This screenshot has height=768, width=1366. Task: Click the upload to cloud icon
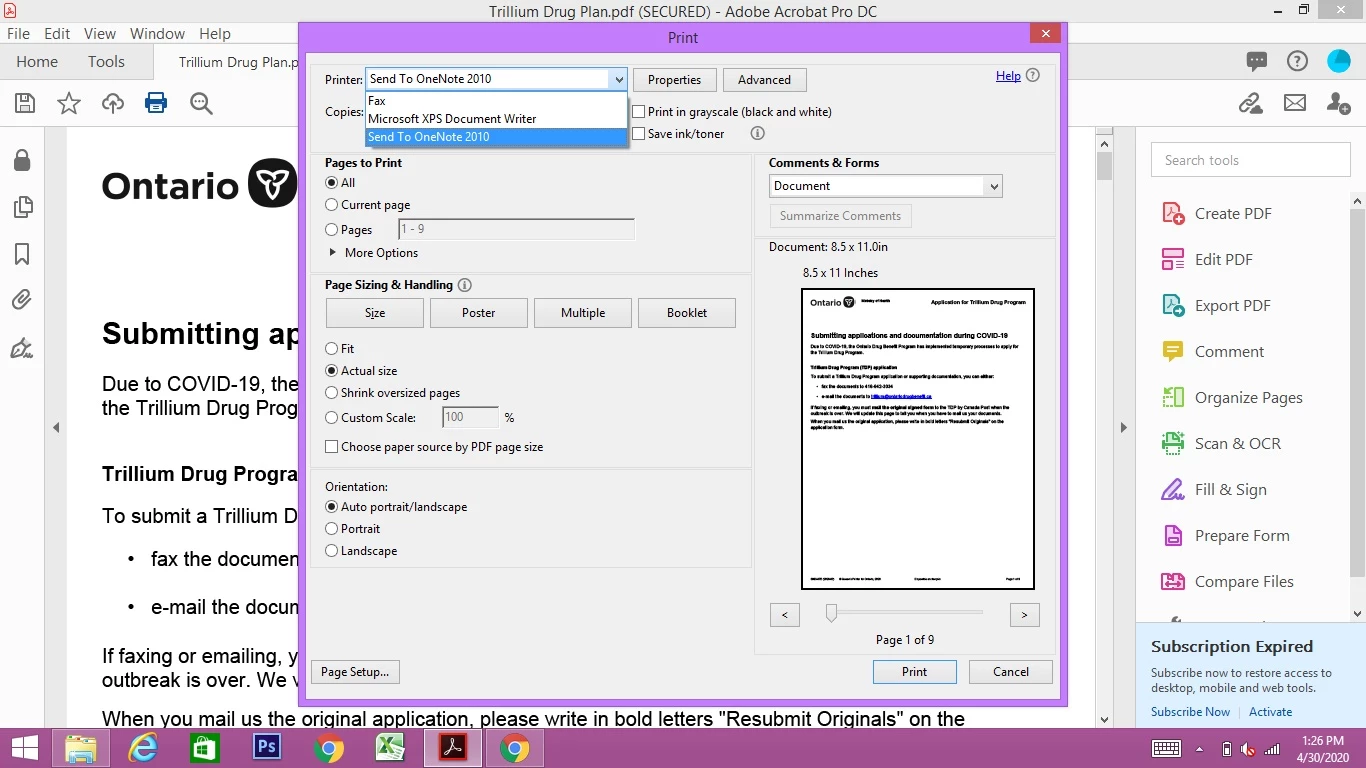pos(113,103)
